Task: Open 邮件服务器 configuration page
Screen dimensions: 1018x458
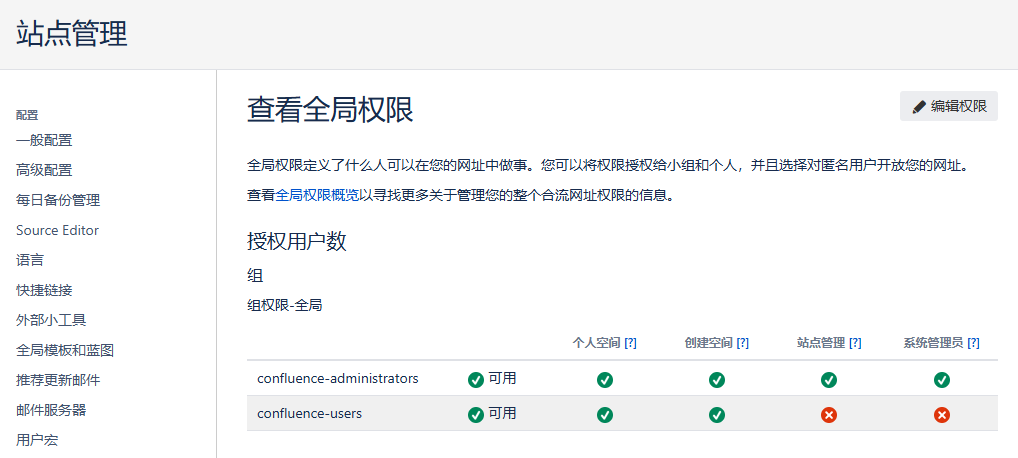Action: click(51, 410)
